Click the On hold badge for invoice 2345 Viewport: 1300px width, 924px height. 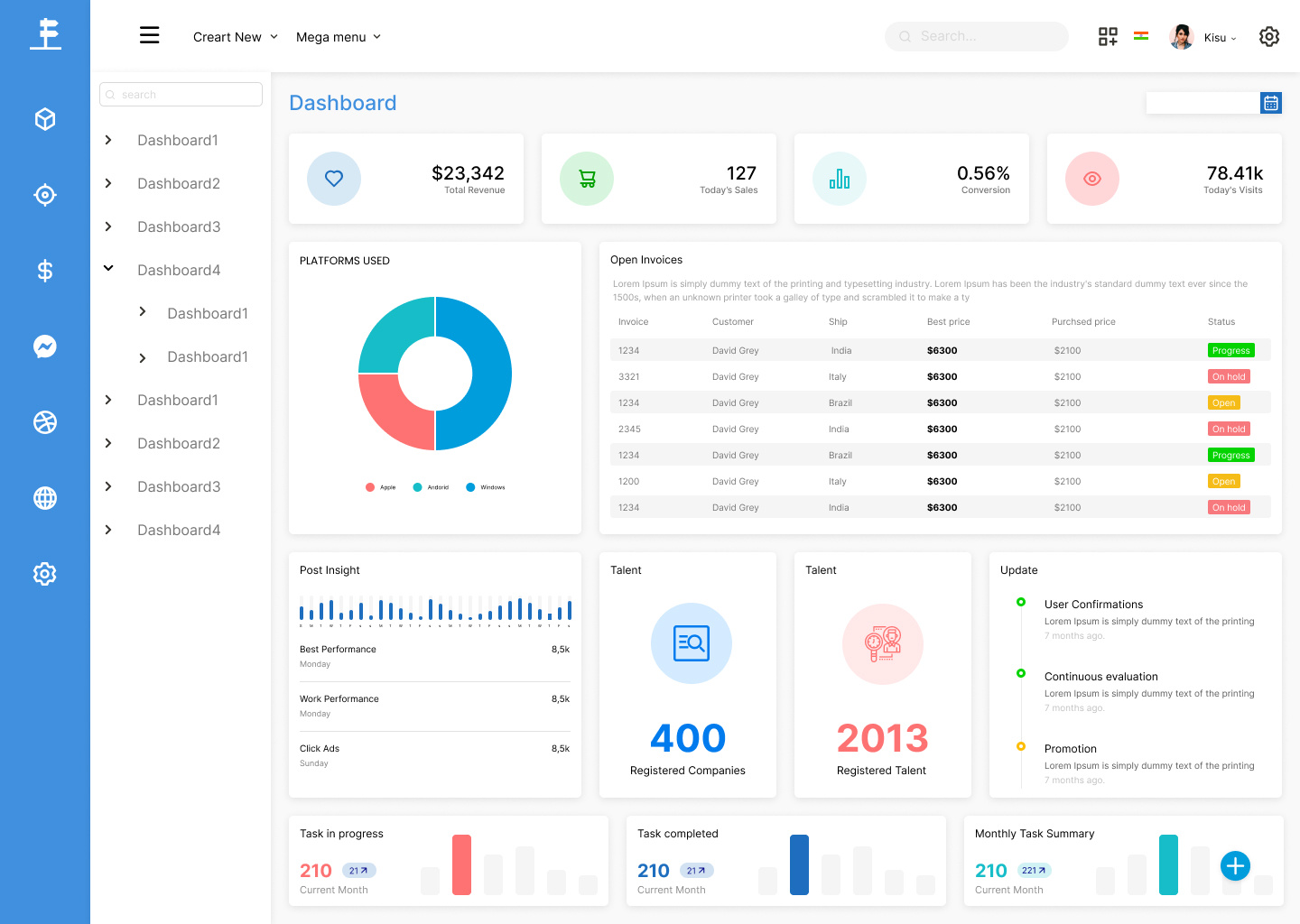click(1229, 429)
